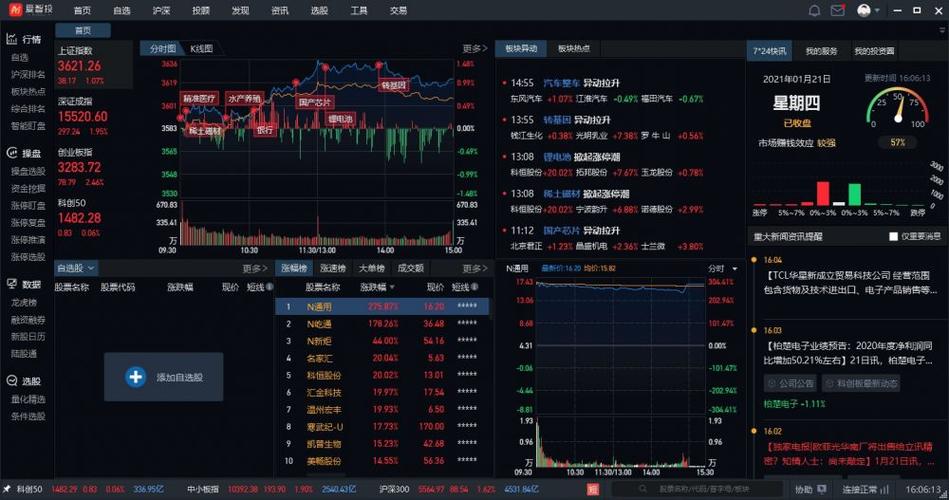Expand 更多> on the 自选股 panel
Screen dimensions: 949x500
click(x=255, y=268)
